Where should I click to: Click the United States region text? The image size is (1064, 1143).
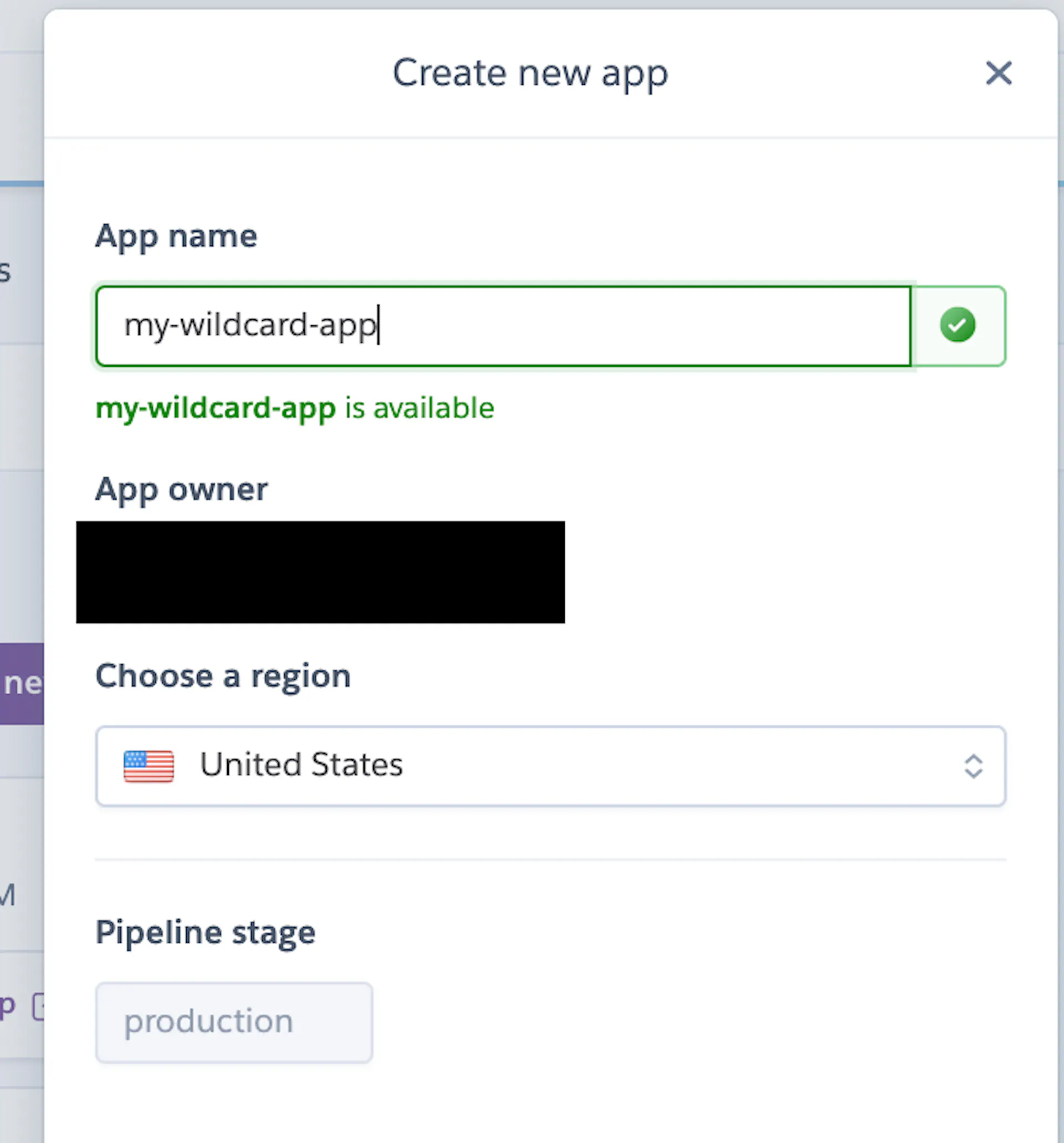click(301, 765)
